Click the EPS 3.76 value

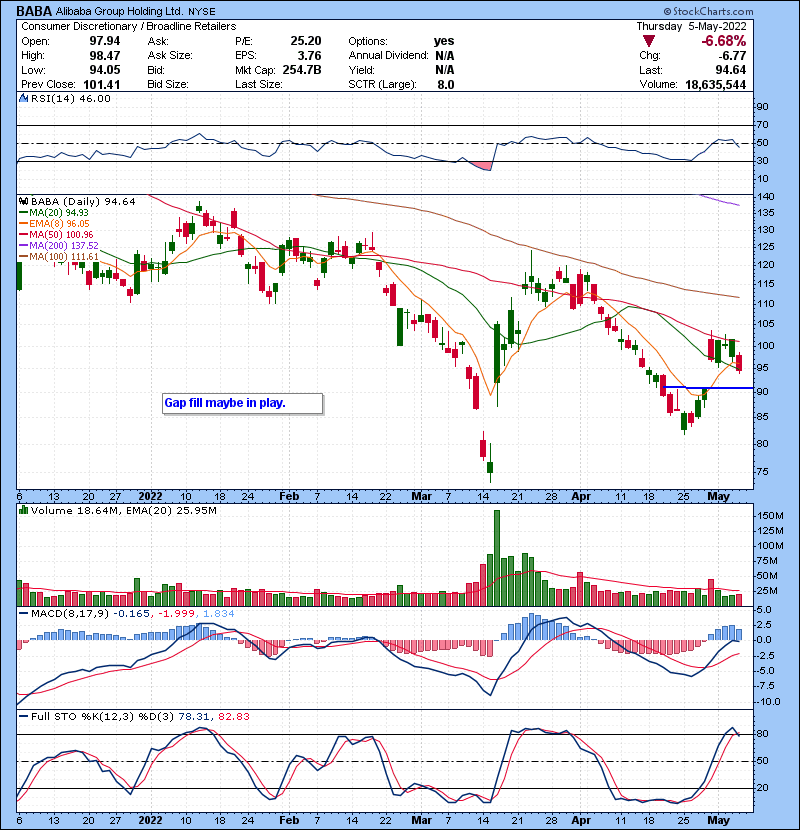tap(309, 56)
